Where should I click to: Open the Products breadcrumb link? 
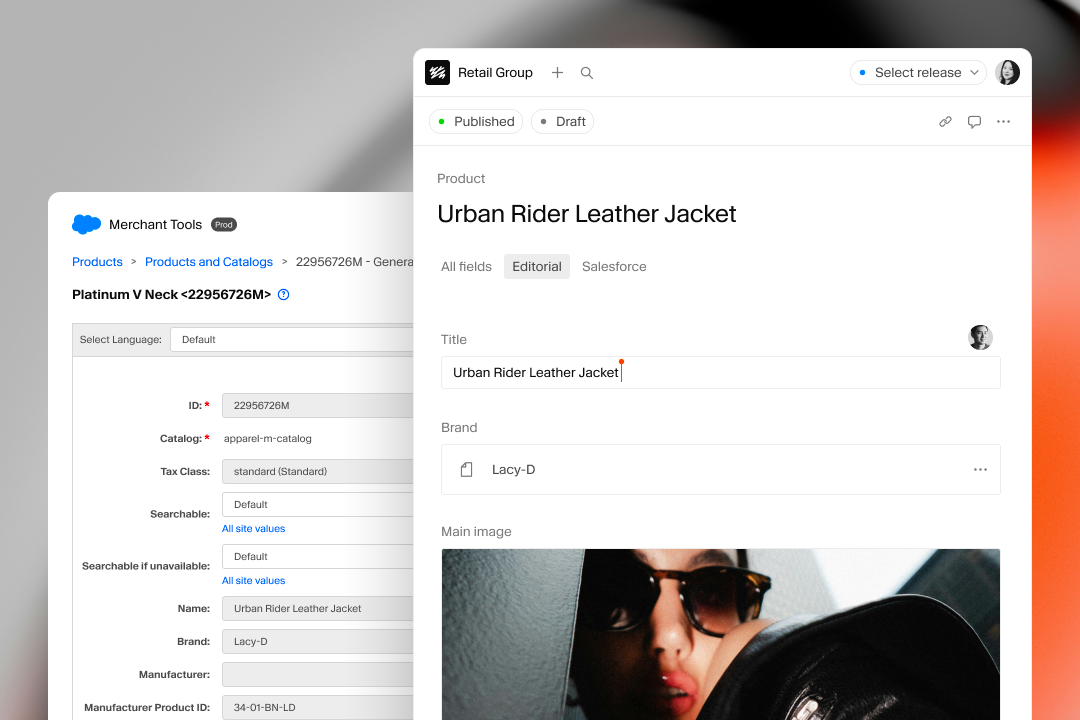pyautogui.click(x=97, y=262)
